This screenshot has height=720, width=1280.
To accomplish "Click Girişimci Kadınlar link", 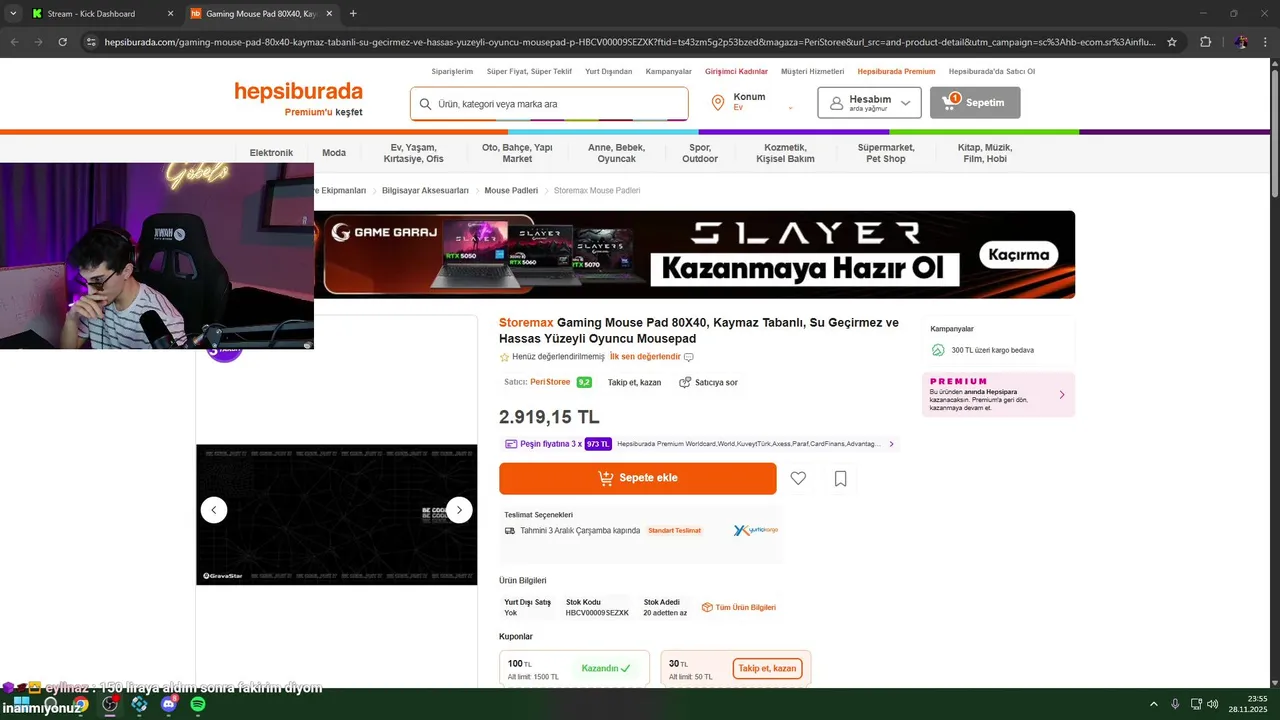I will (736, 72).
